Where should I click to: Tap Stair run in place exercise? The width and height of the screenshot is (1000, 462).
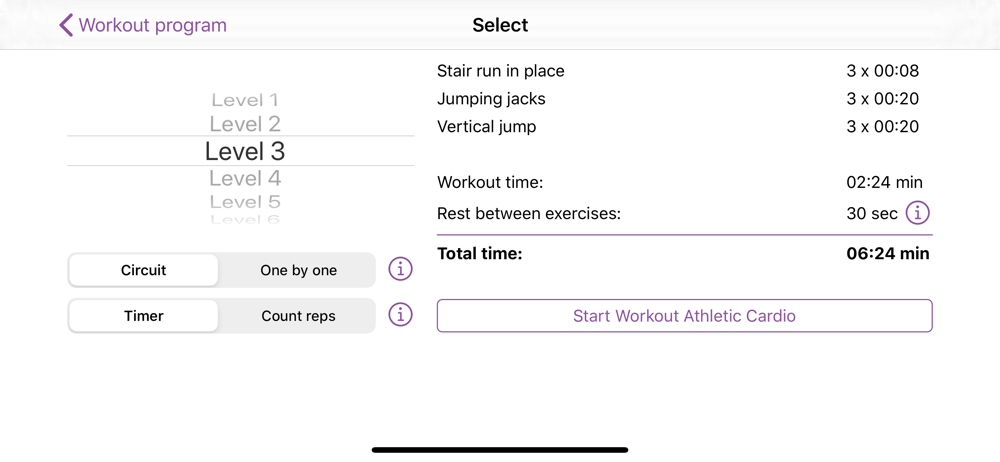tap(501, 71)
